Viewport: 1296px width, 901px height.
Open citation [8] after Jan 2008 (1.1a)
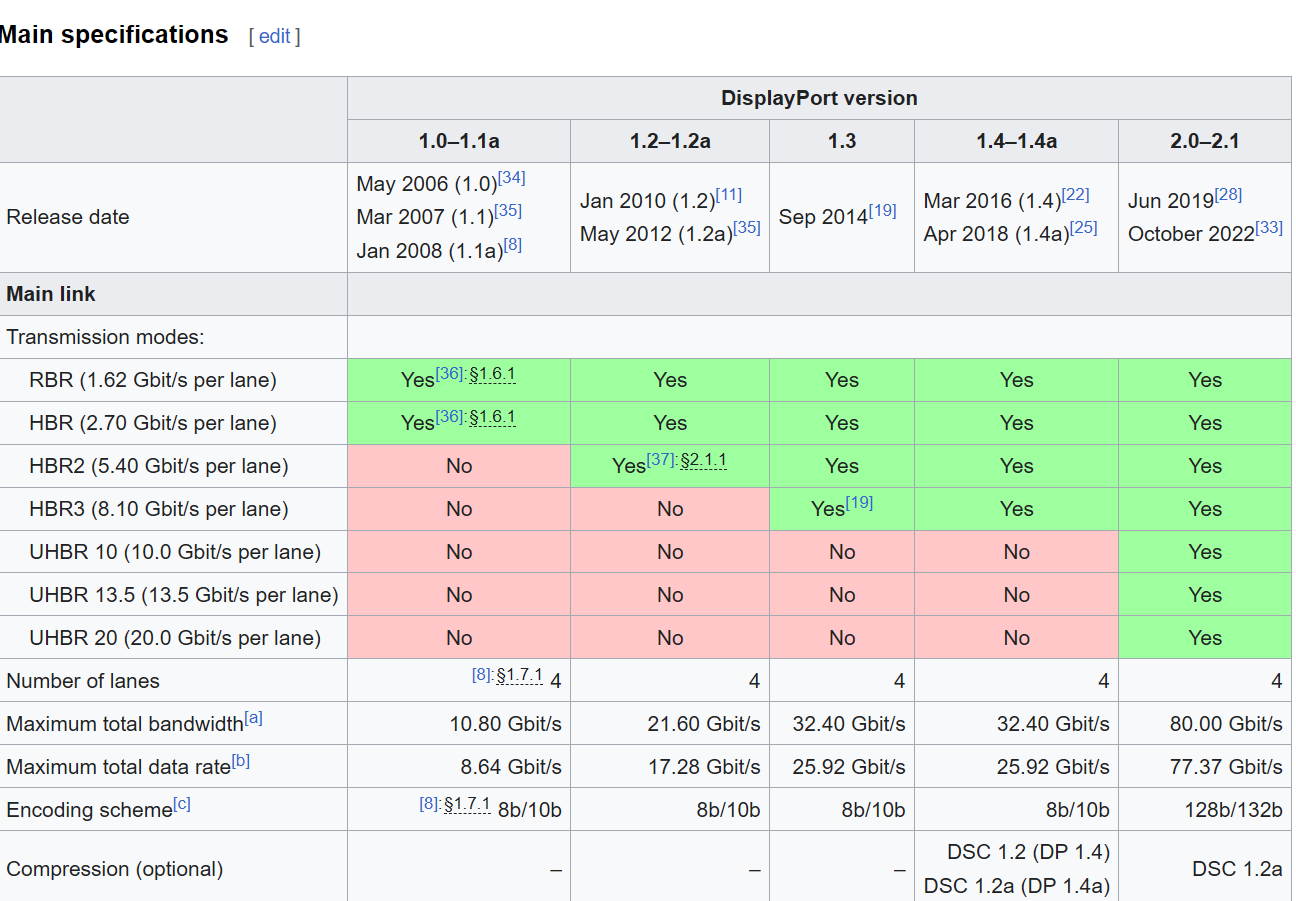tap(513, 243)
